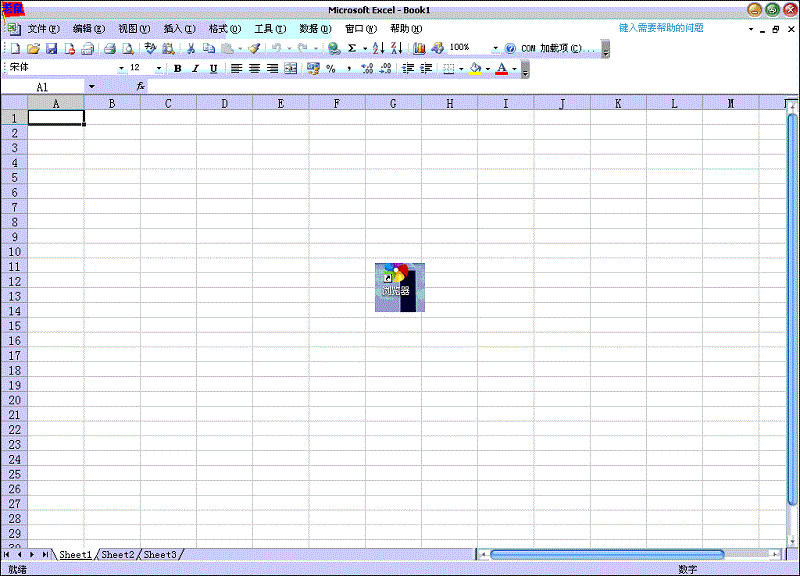Click the help question input box

pos(675,28)
